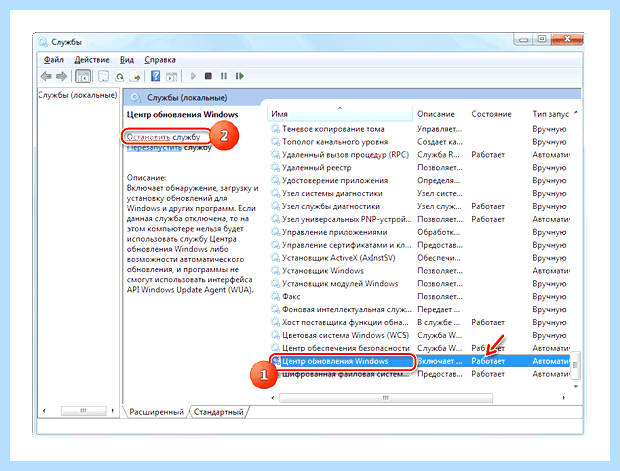Switch to the Расширенный tab
The height and width of the screenshot is (471, 620).
[x=156, y=412]
